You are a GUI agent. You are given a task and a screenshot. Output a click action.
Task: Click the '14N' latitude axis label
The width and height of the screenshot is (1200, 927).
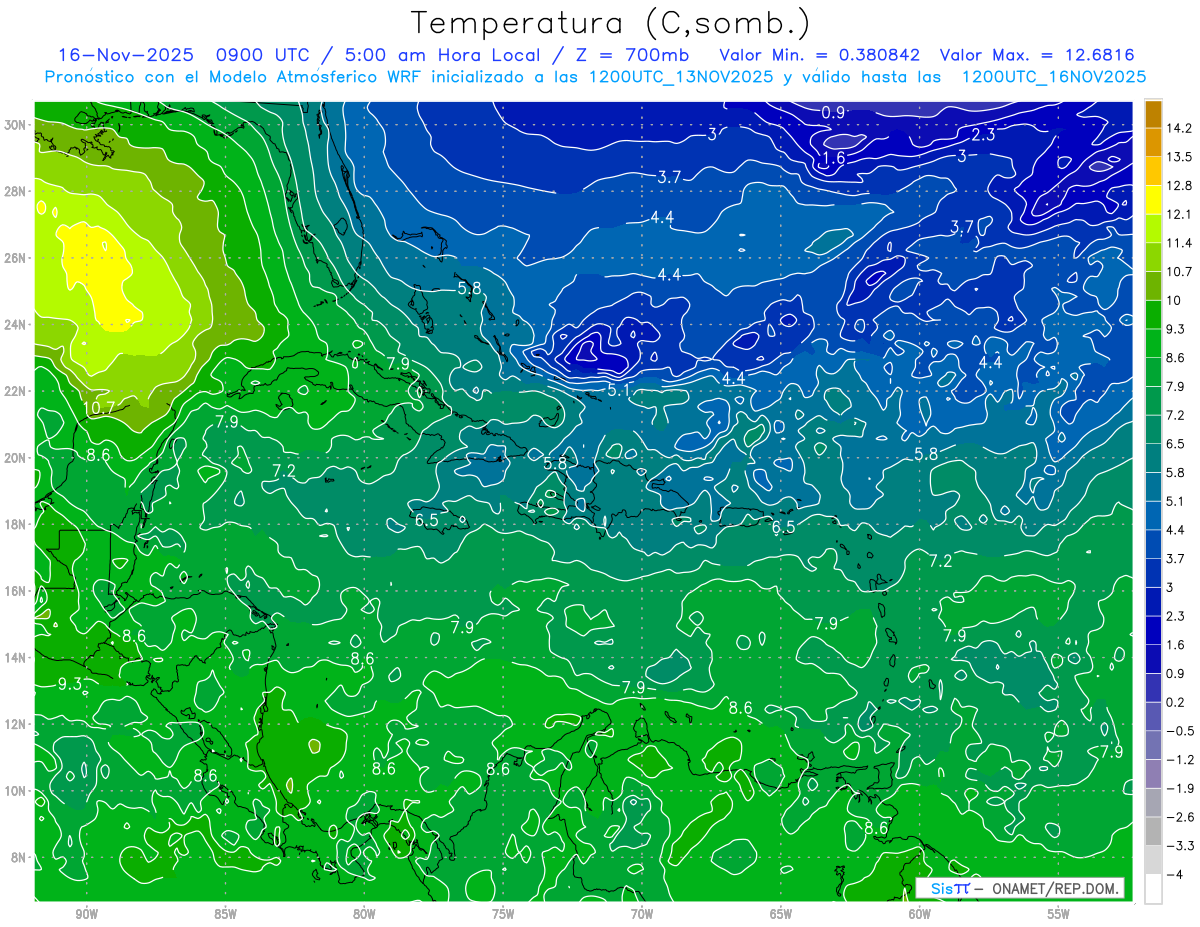(x=16, y=657)
